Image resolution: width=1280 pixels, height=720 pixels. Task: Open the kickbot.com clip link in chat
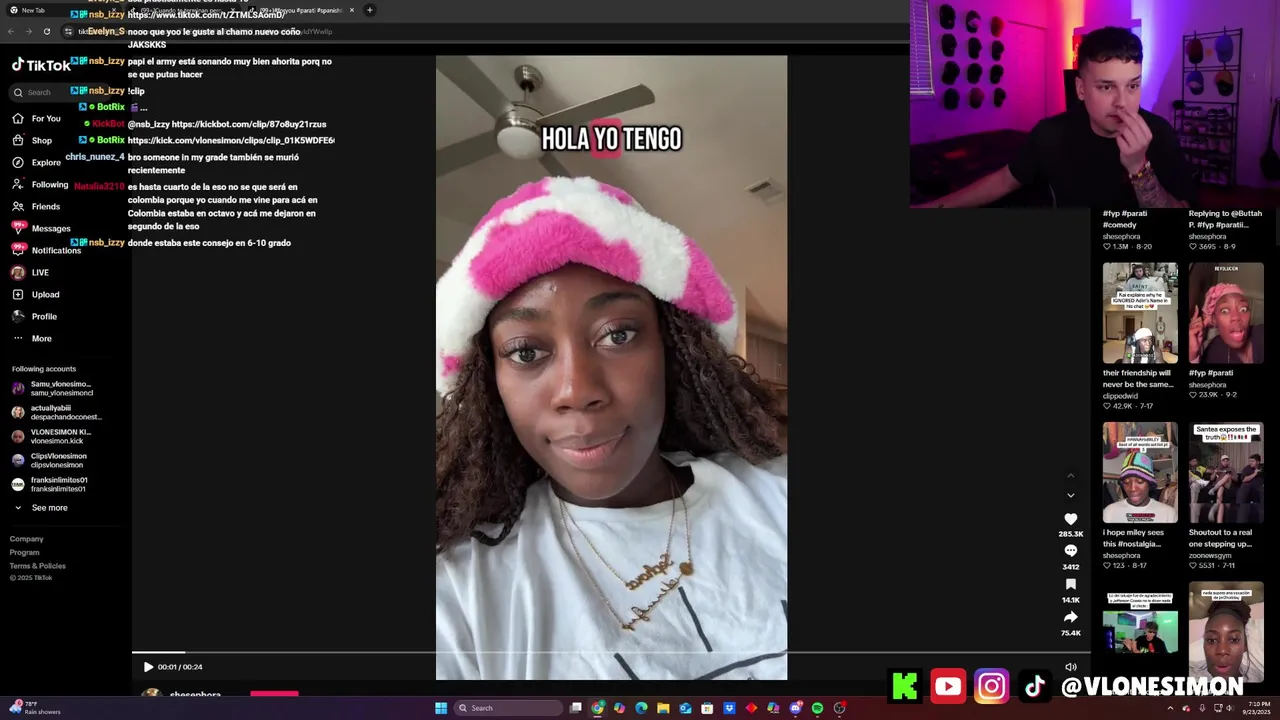(249, 124)
